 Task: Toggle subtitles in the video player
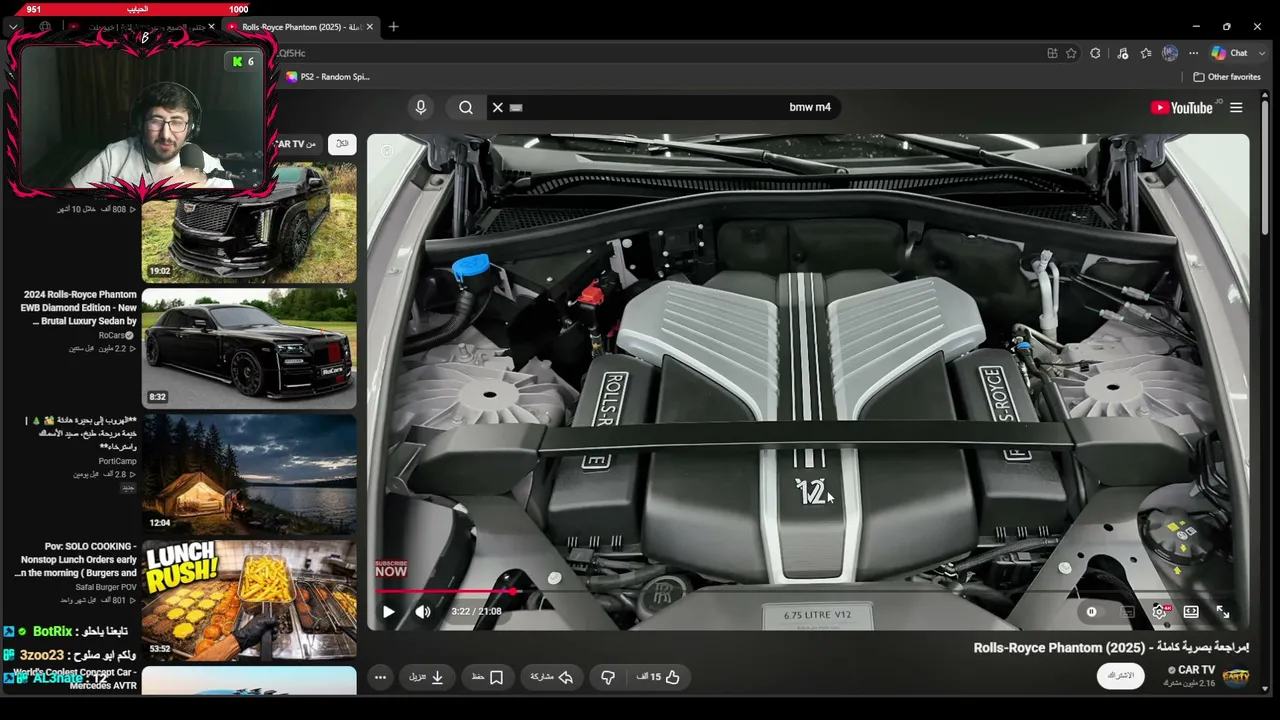click(1128, 612)
